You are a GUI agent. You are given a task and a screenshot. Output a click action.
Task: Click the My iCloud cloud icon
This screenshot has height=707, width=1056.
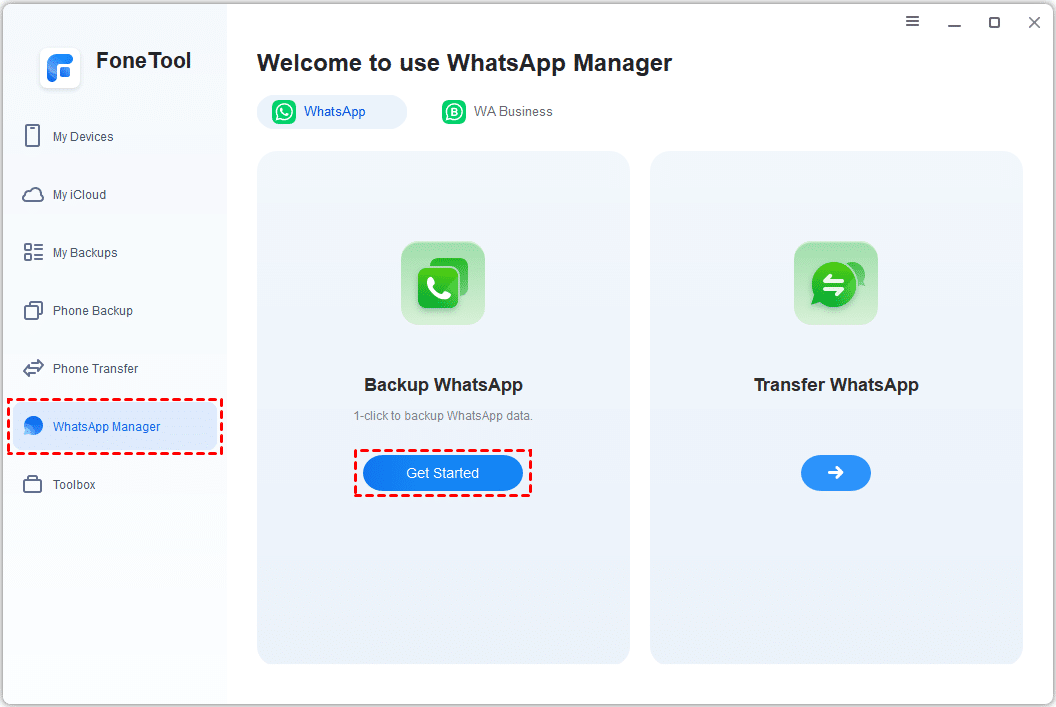[33, 195]
